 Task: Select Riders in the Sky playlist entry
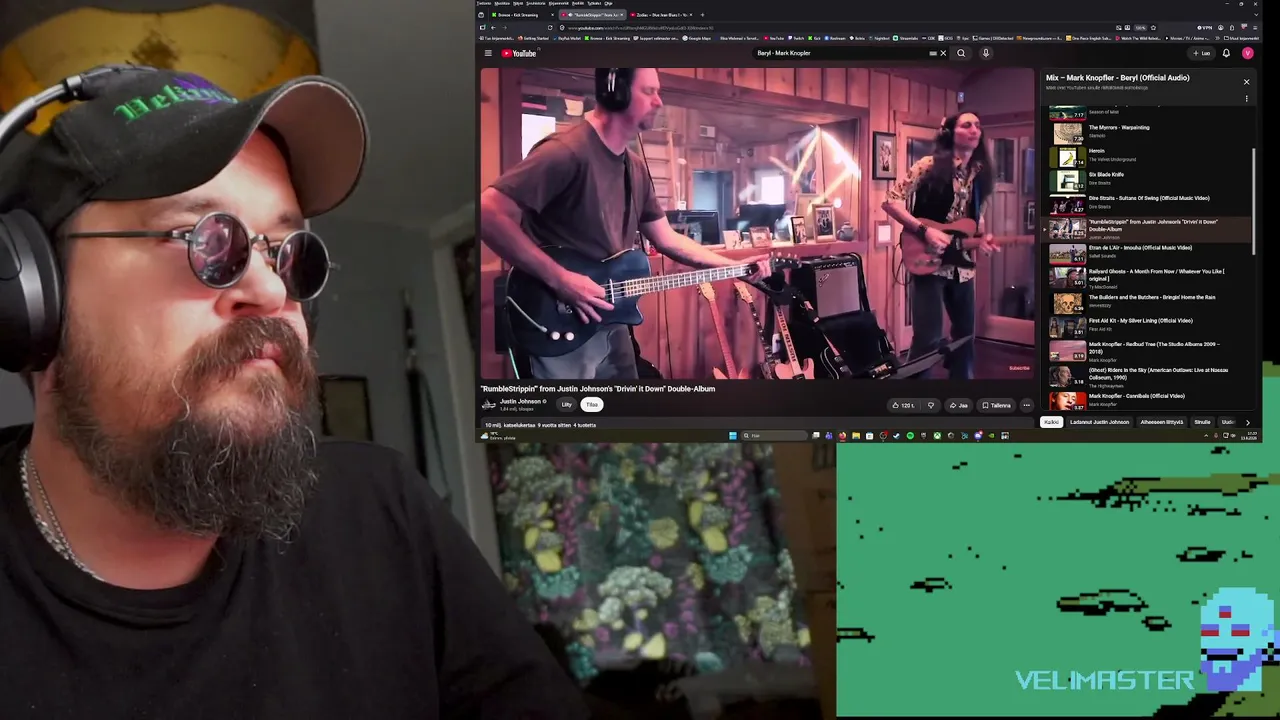pos(1150,375)
